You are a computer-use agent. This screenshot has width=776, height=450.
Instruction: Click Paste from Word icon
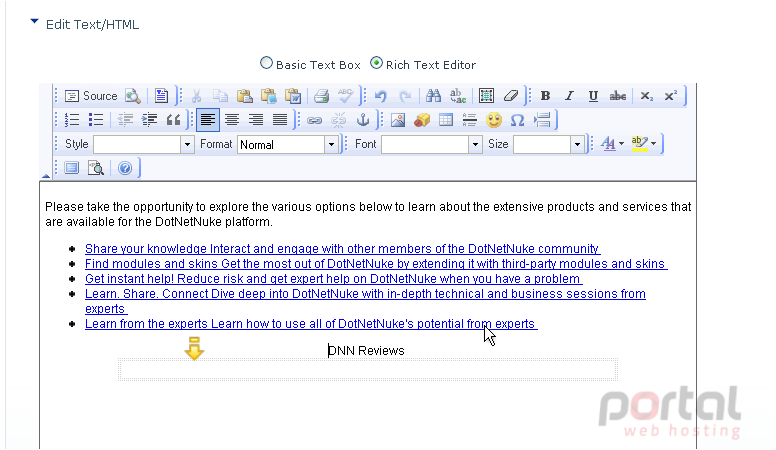[x=293, y=96]
